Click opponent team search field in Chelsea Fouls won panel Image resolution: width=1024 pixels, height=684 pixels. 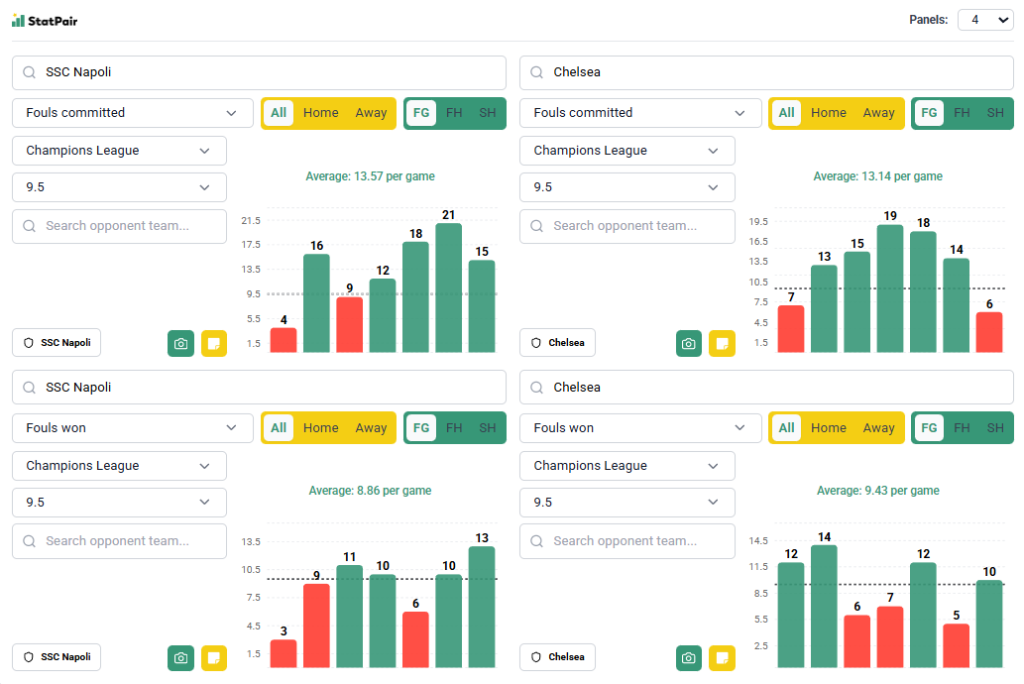coord(627,541)
